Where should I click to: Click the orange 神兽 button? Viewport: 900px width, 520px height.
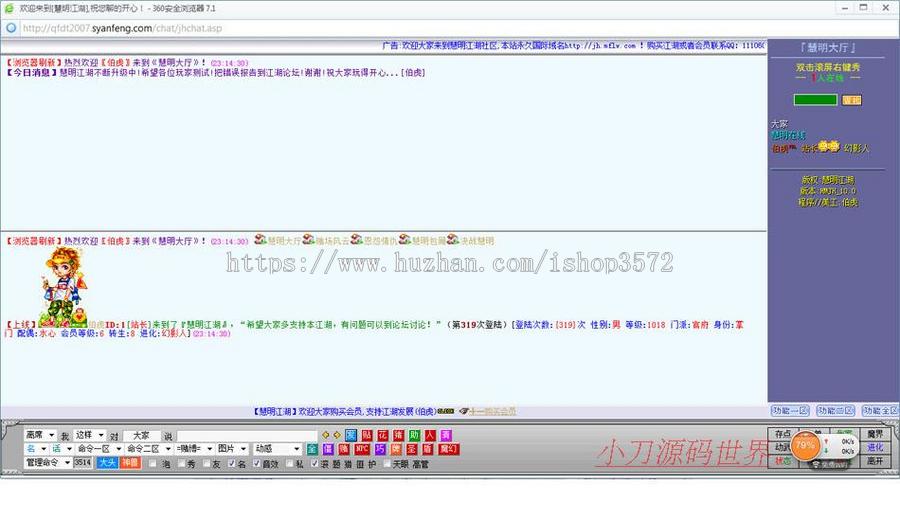coord(130,463)
